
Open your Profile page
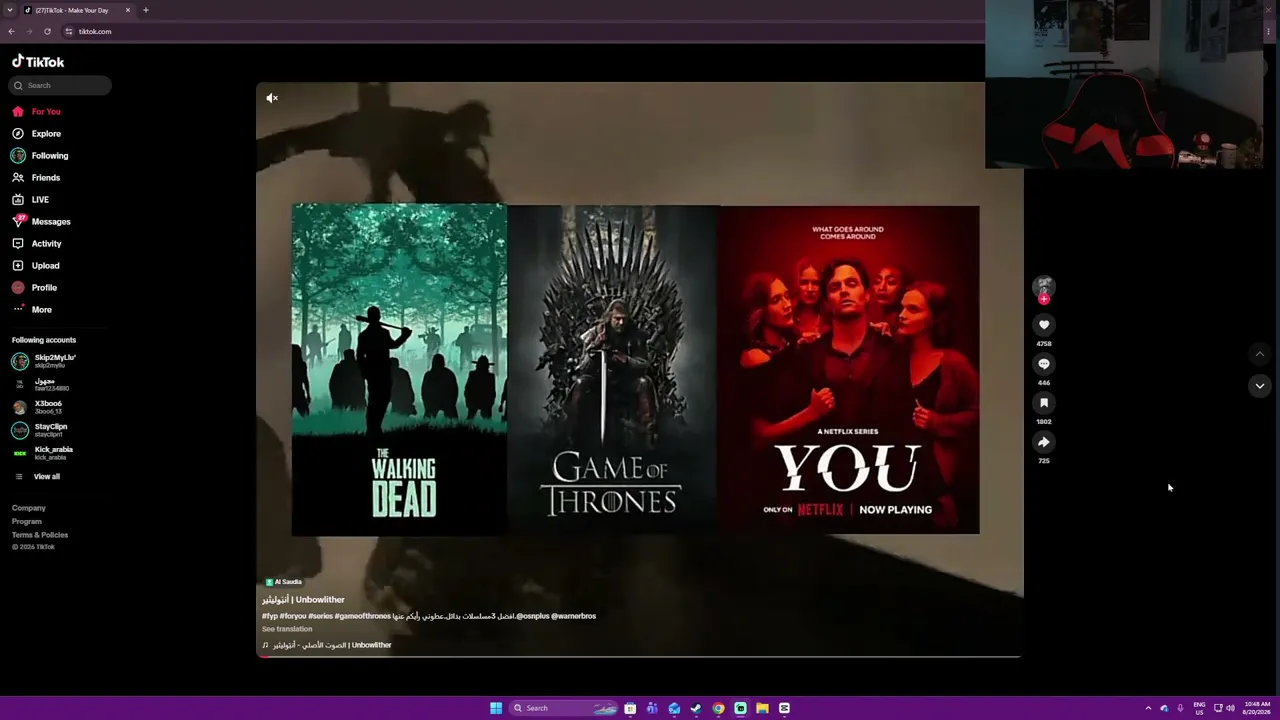pos(35,287)
